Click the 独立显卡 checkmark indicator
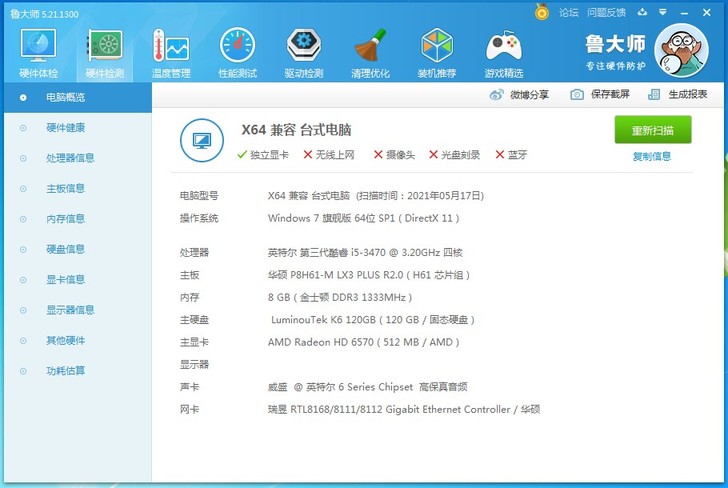Image resolution: width=728 pixels, height=488 pixels. click(263, 155)
